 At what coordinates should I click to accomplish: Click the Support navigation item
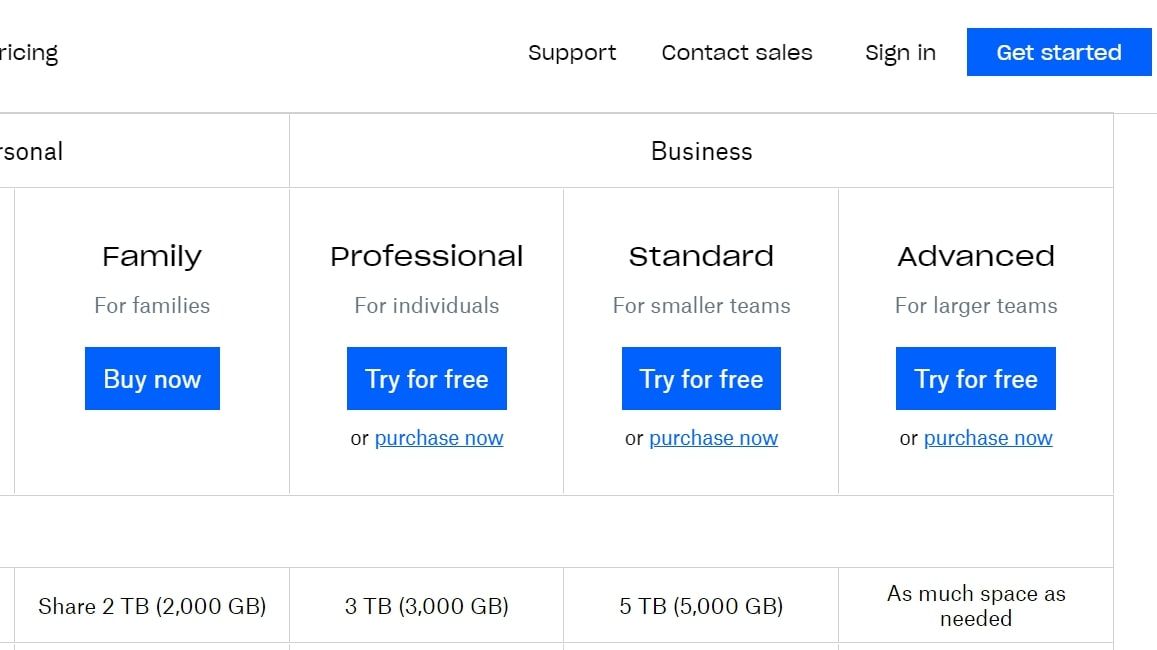click(x=571, y=52)
